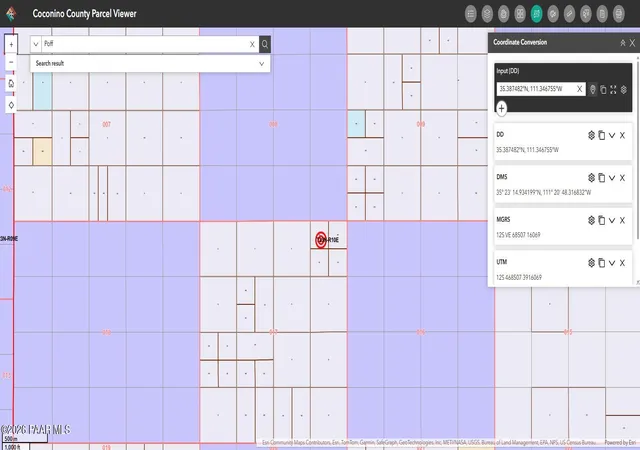The height and width of the screenshot is (450, 640).
Task: Click the Coconino County logo
Action: pyautogui.click(x=11, y=14)
